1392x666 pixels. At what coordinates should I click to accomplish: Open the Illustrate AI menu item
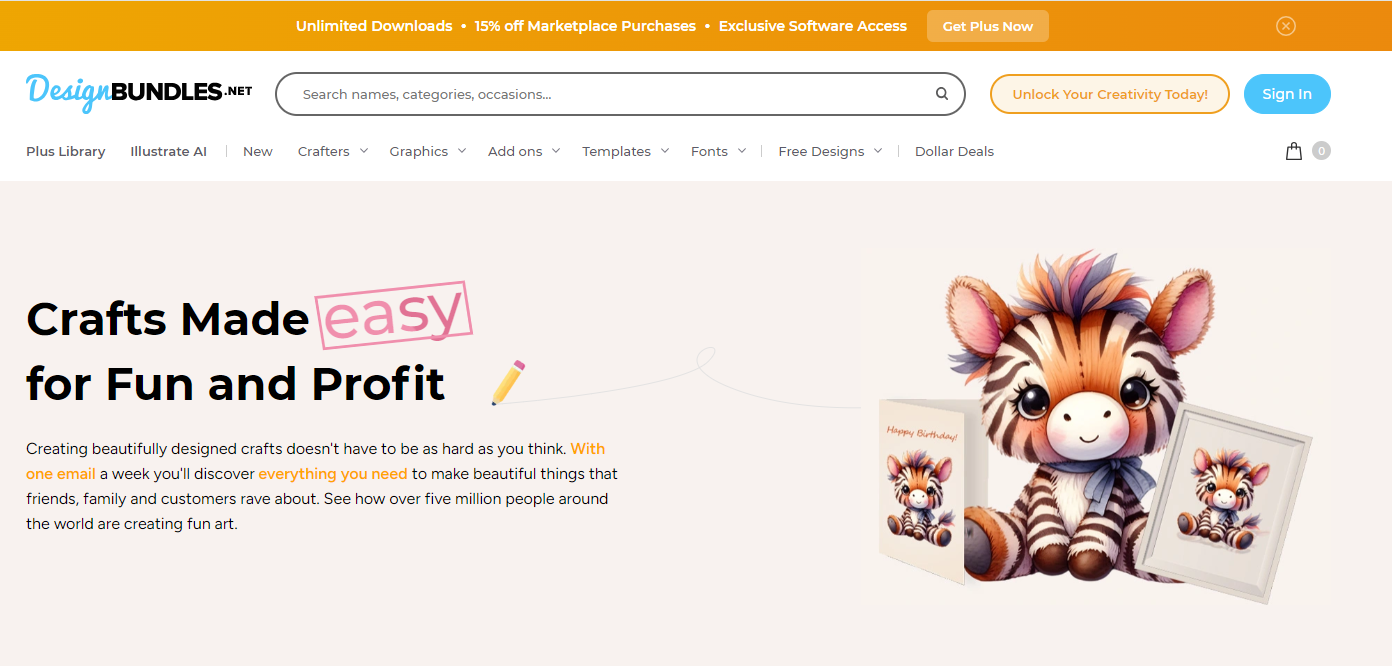point(168,151)
